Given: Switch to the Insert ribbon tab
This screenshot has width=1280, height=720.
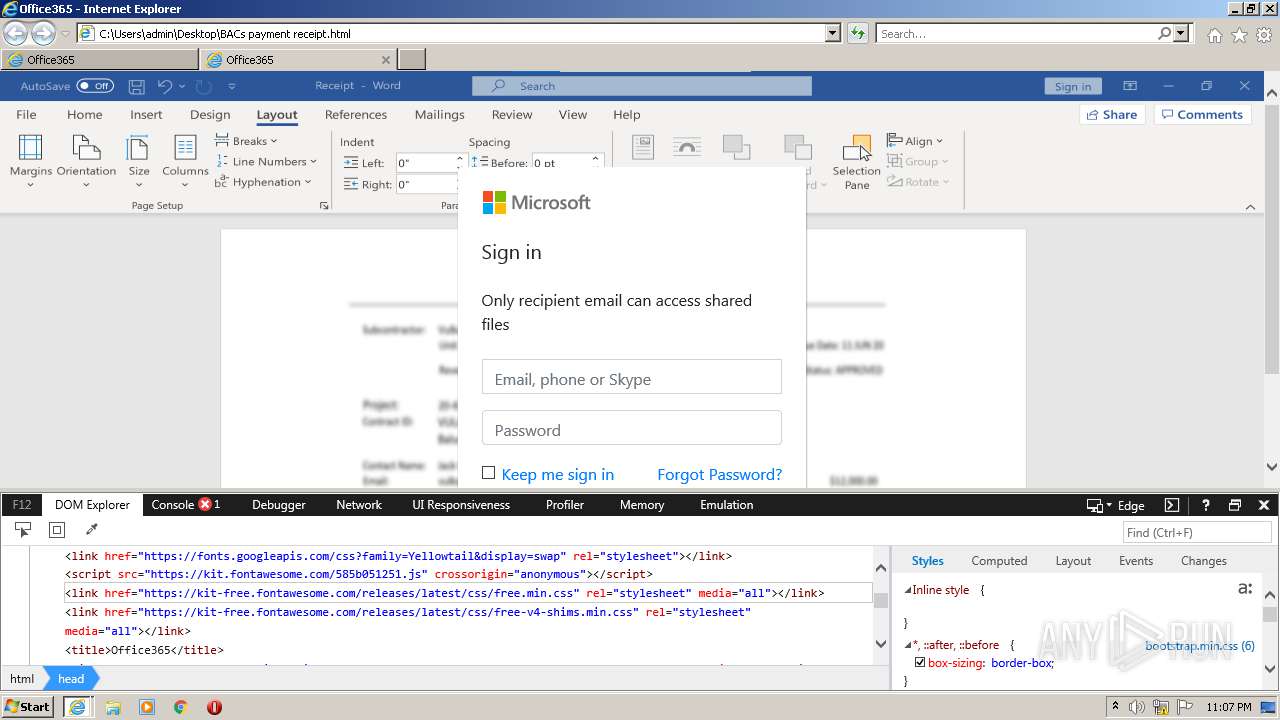Looking at the screenshot, I should pos(146,114).
